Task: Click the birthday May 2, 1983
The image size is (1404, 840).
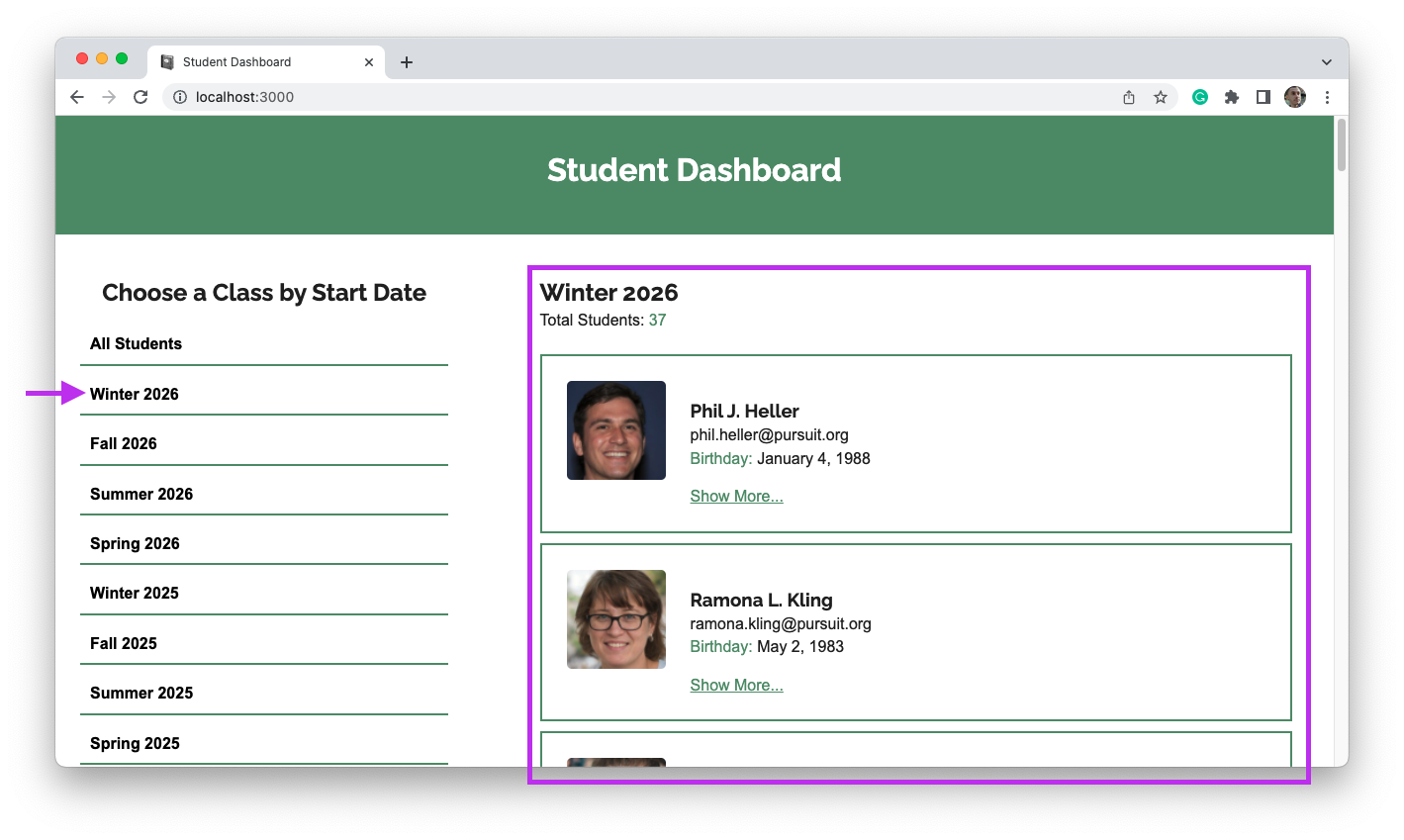Action: click(x=800, y=647)
